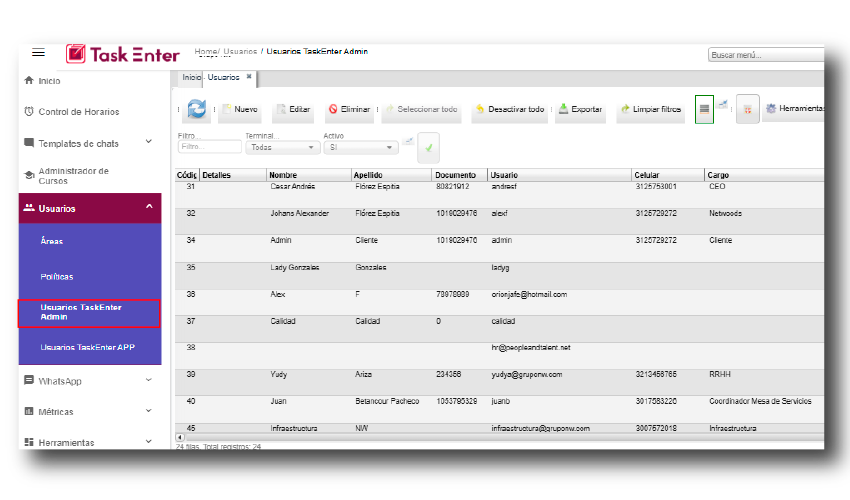Select Usuarios TaskEnter APP in sidebar
850x500 pixels.
pos(88,347)
